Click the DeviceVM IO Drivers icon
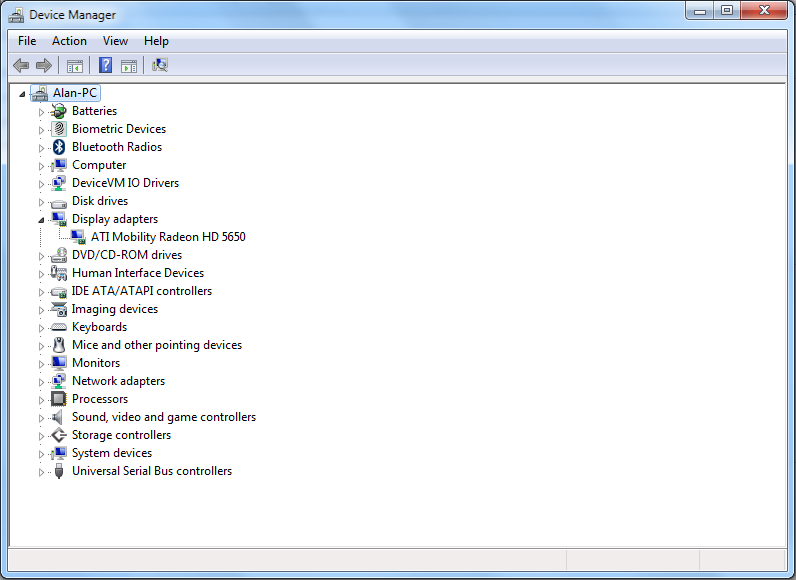This screenshot has width=796, height=580. tap(59, 183)
